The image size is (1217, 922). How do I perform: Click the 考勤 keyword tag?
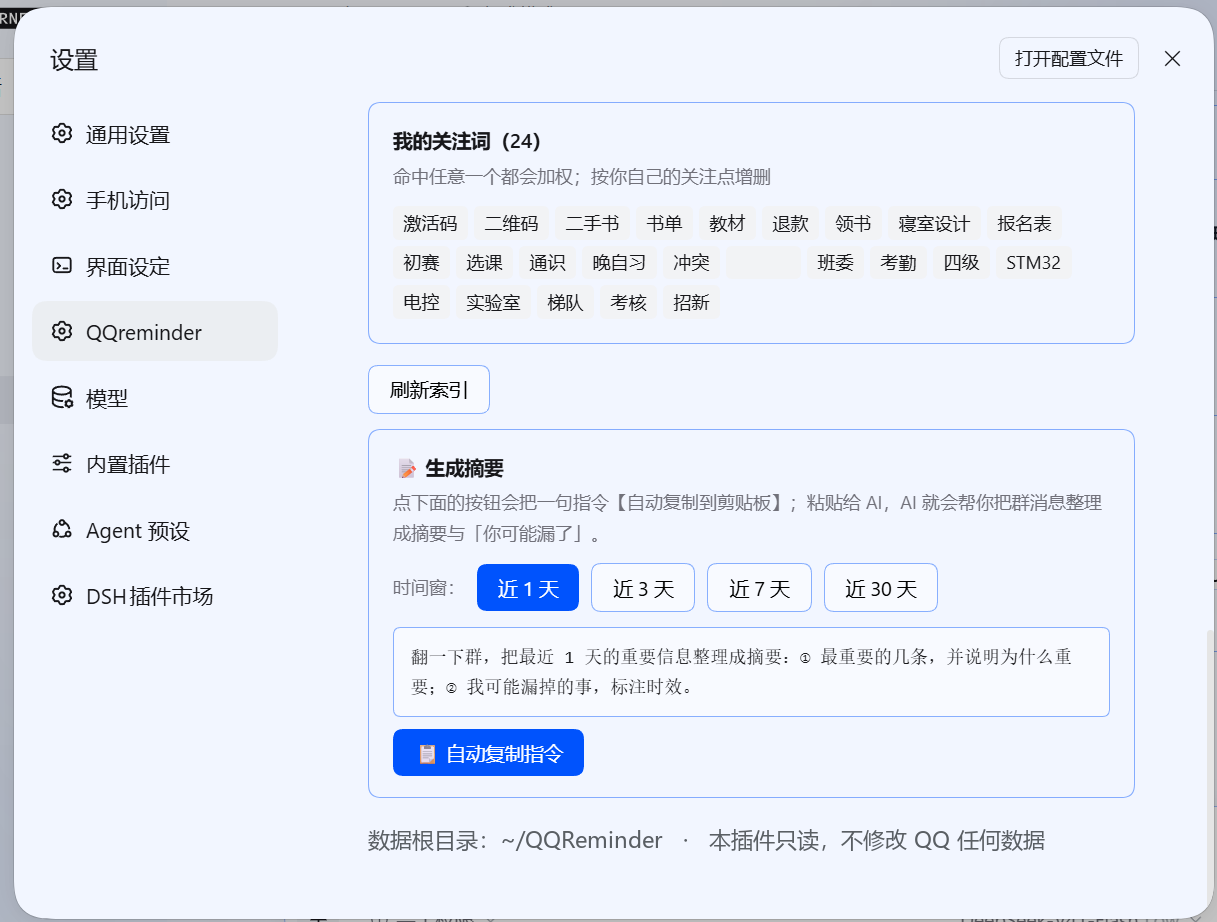click(898, 263)
